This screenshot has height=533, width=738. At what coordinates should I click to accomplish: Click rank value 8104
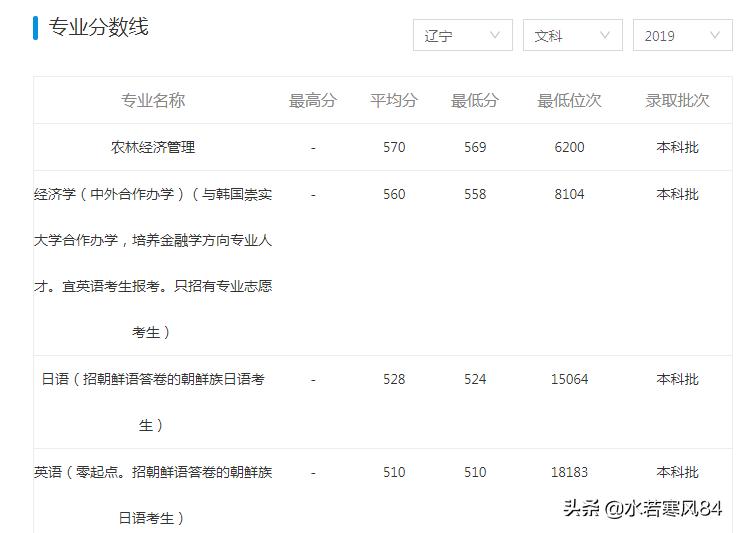pos(570,194)
